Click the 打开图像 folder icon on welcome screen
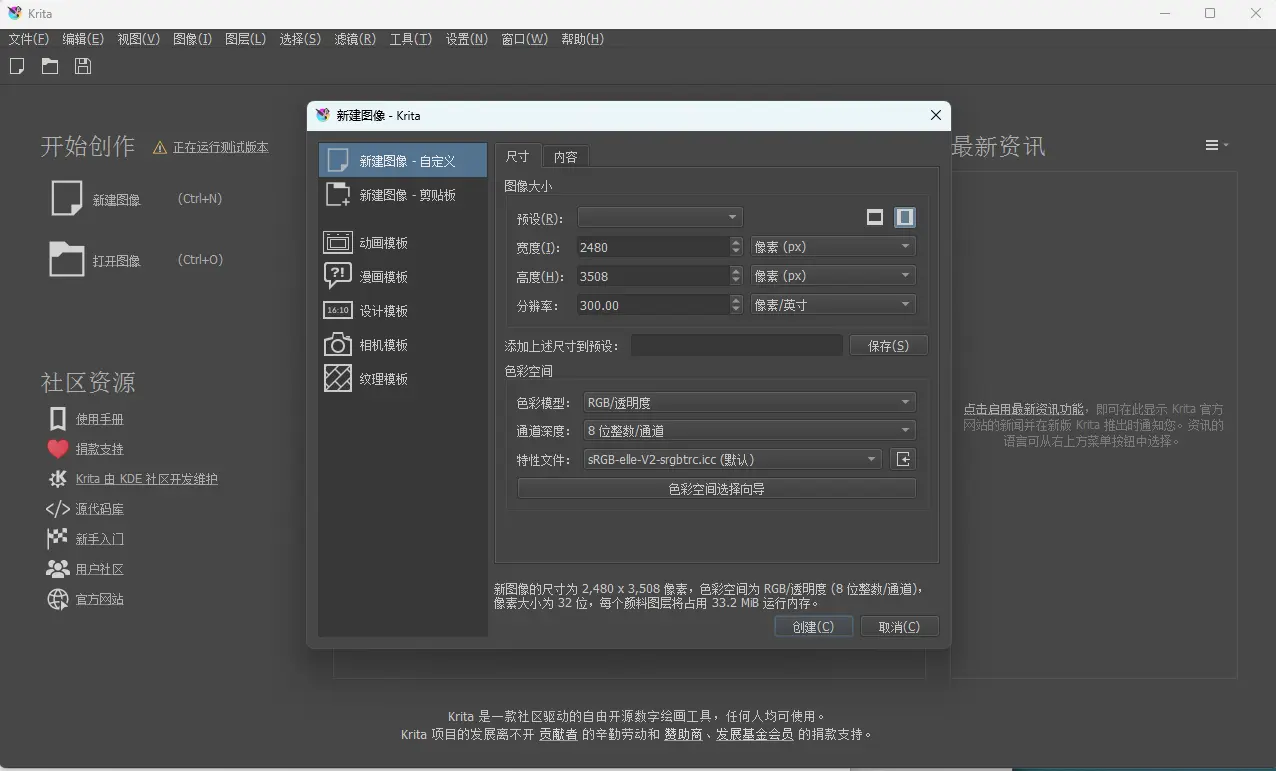Viewport: 1276px width, 771px height. pos(66,259)
